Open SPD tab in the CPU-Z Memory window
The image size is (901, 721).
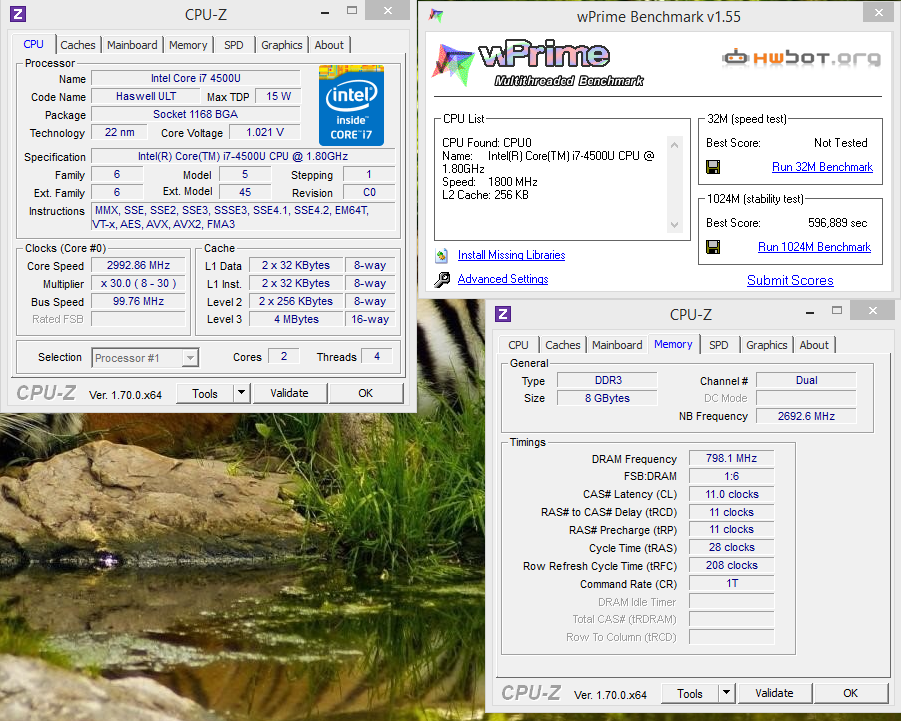tap(718, 345)
